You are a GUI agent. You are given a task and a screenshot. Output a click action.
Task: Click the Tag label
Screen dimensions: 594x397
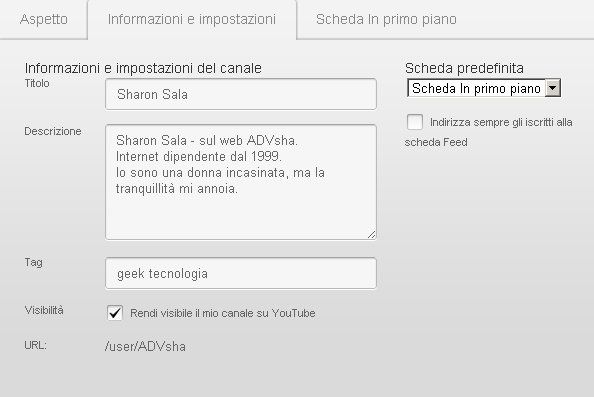pos(33,263)
